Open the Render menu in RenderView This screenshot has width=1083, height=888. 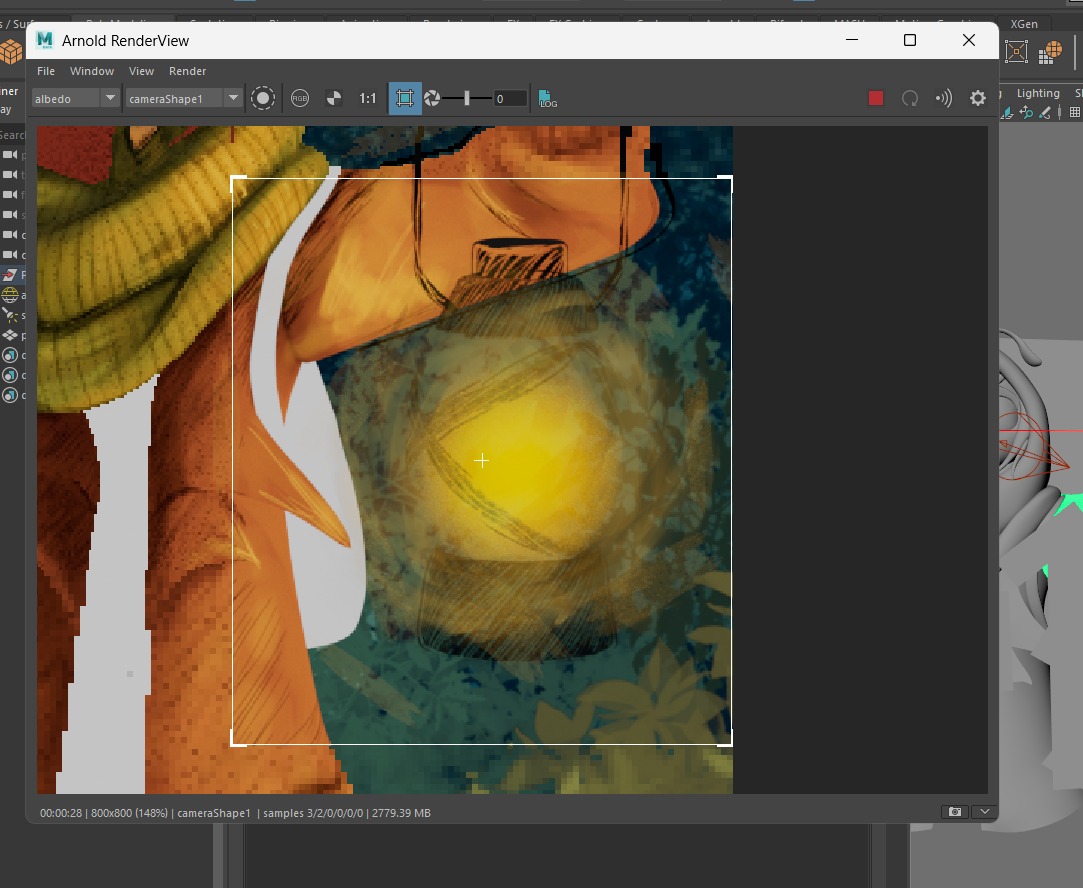coord(187,71)
